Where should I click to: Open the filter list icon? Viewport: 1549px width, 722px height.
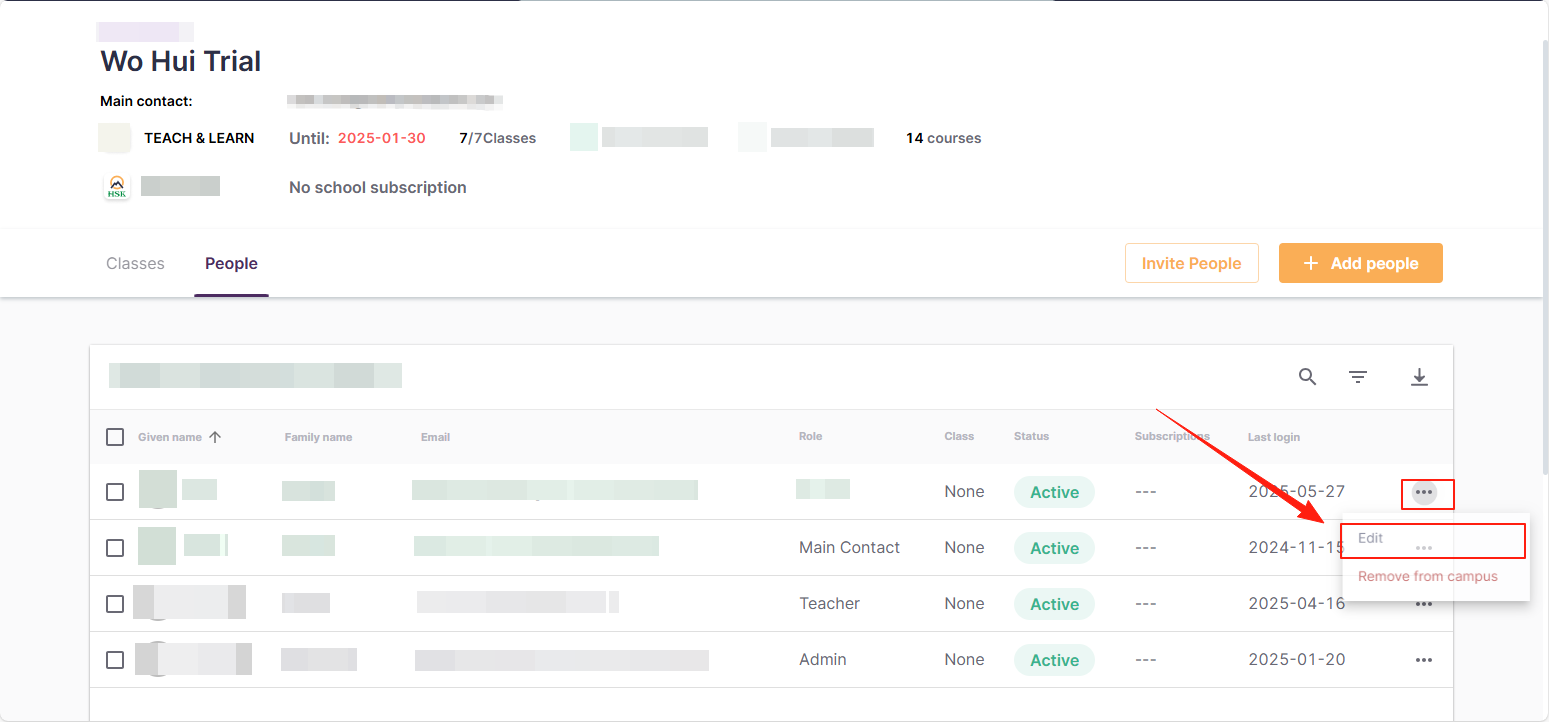coord(1357,377)
